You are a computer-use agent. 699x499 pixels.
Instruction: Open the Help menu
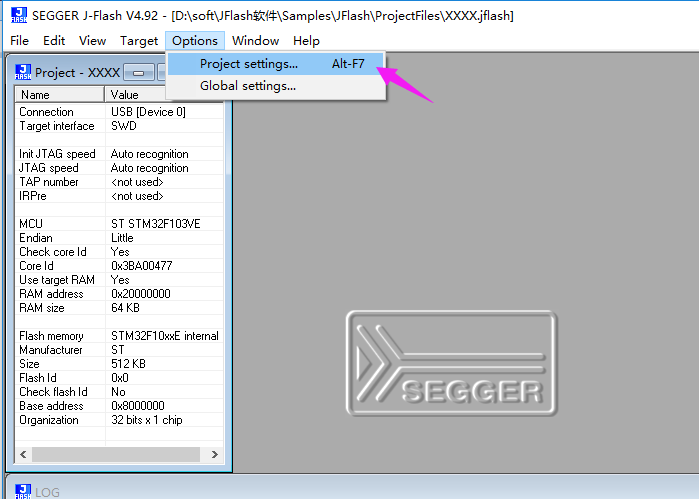click(306, 41)
